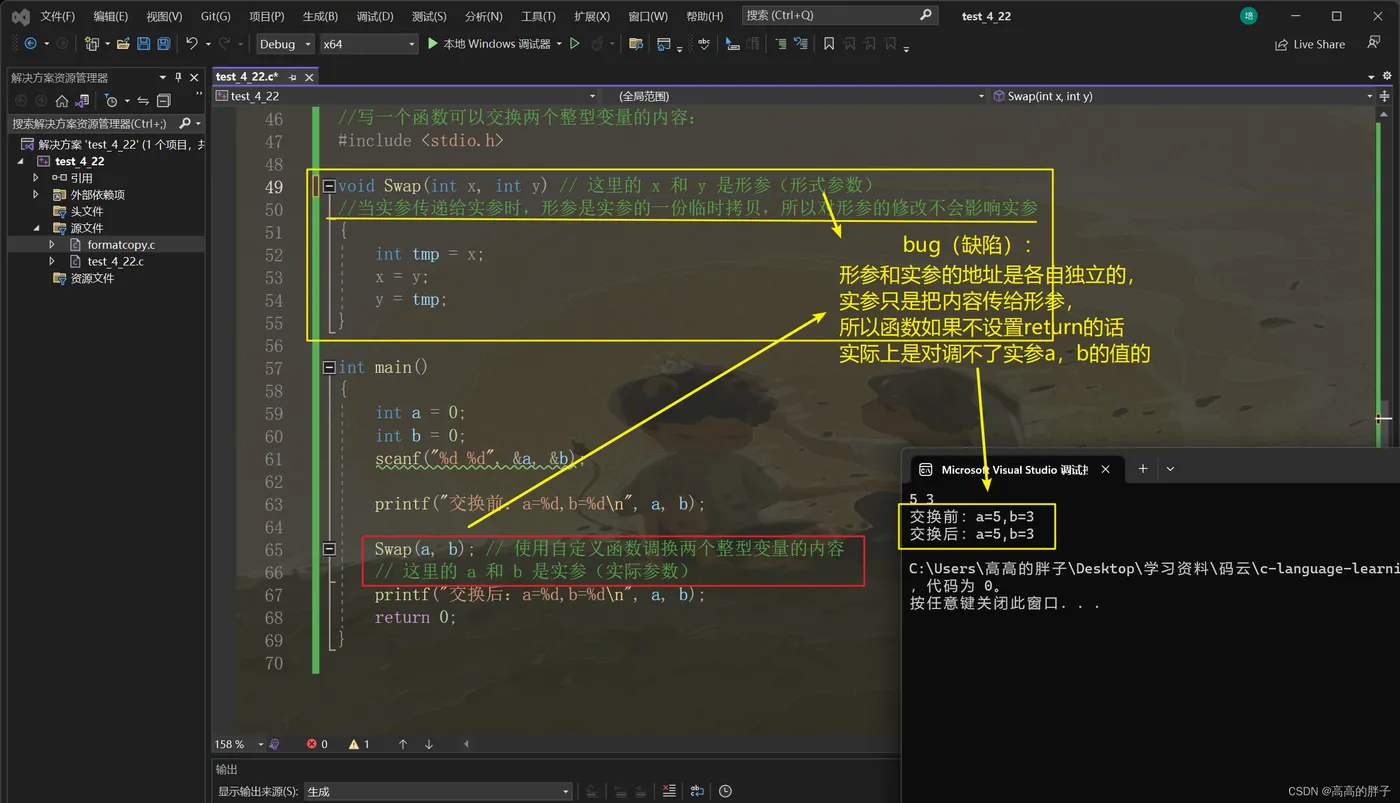
Task: Collapse the 源文件 folder node
Action: click(36, 228)
